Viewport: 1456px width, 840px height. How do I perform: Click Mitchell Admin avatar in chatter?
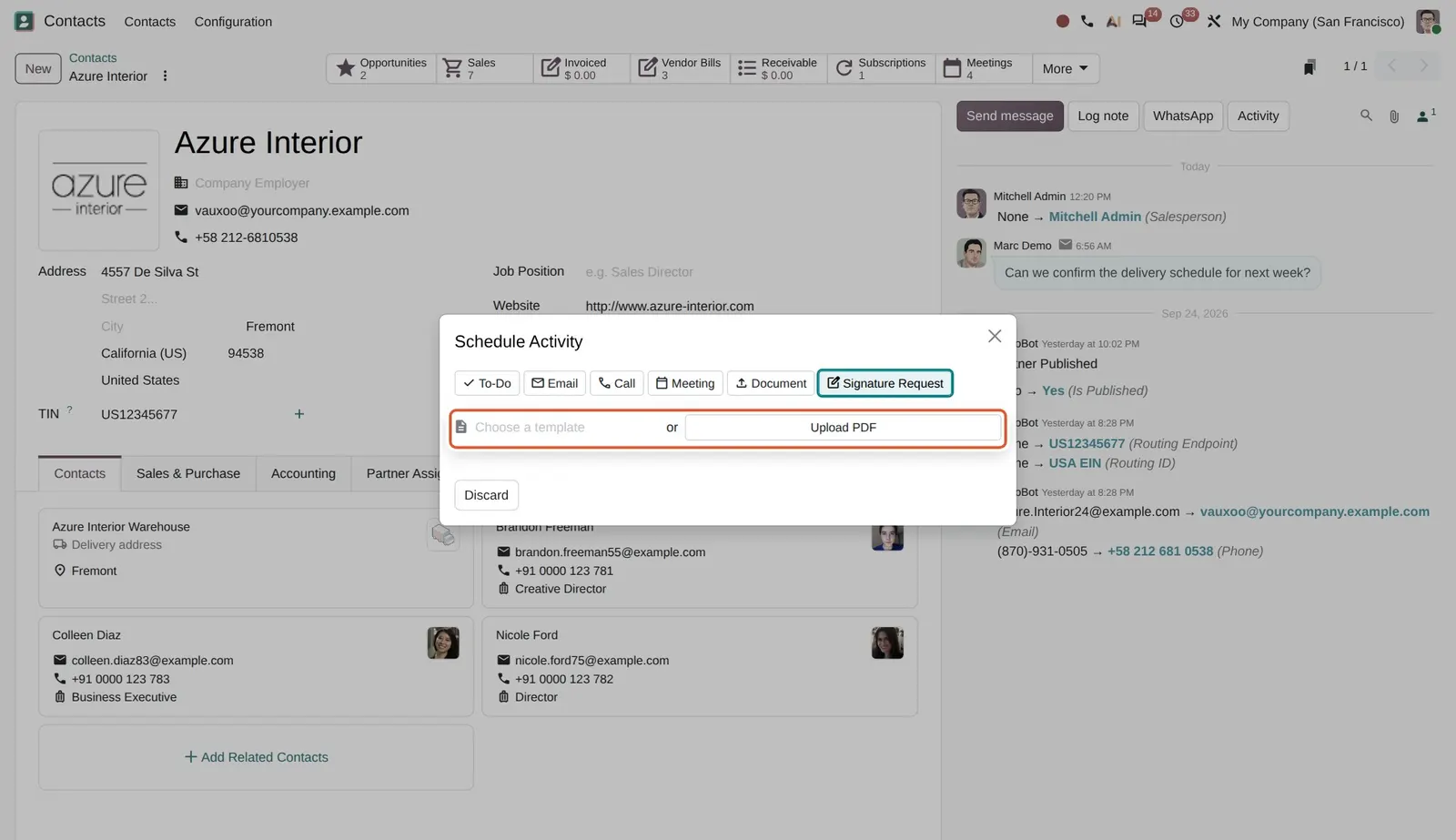[x=971, y=204]
